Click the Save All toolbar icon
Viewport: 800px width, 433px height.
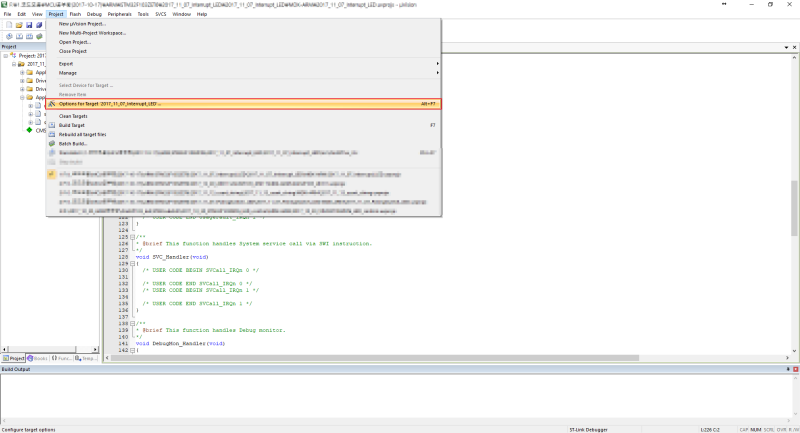click(38, 25)
